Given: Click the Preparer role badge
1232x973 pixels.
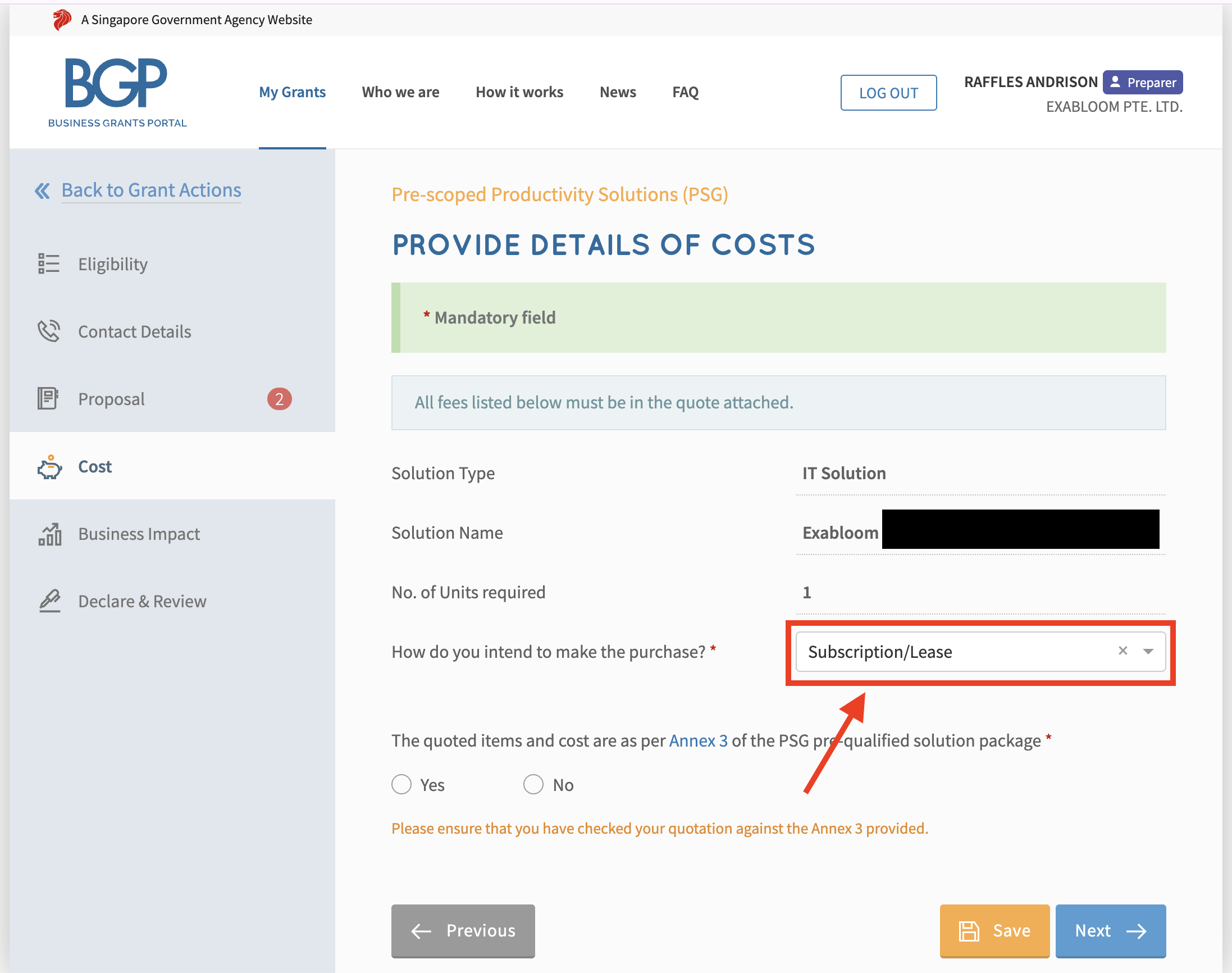Looking at the screenshot, I should tap(1143, 82).
